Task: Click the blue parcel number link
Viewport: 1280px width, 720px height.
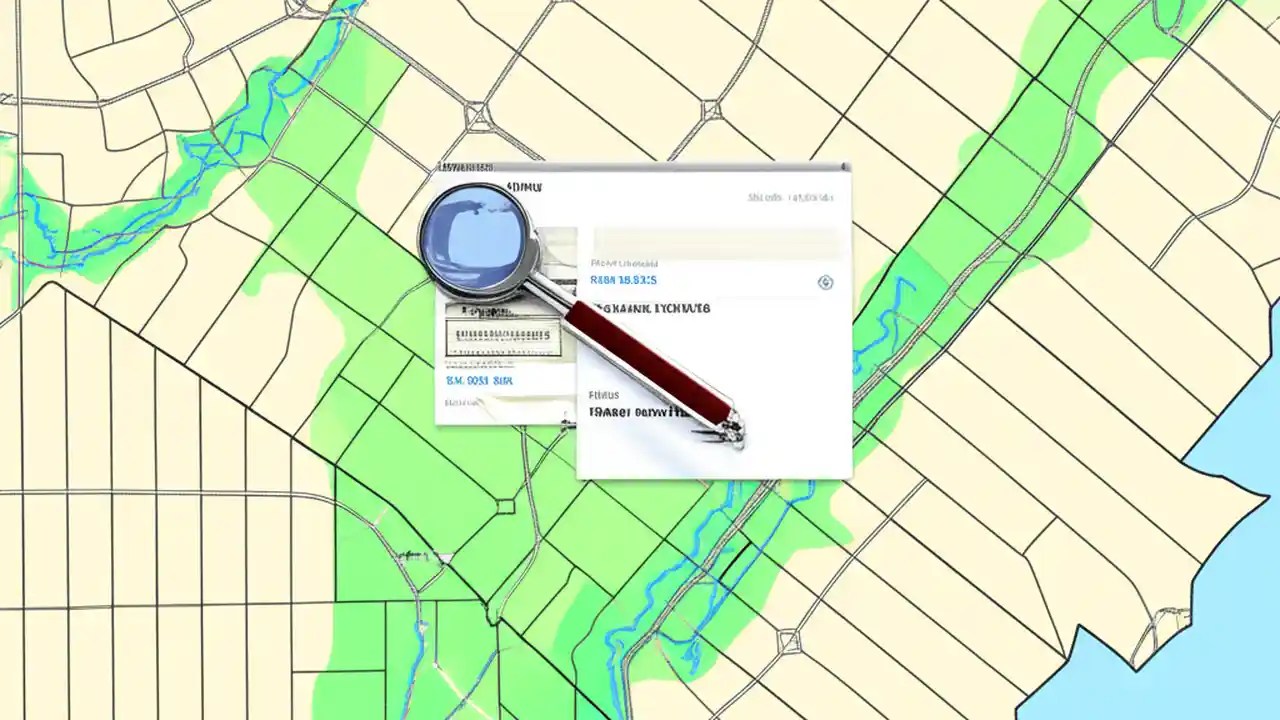Action: click(627, 280)
